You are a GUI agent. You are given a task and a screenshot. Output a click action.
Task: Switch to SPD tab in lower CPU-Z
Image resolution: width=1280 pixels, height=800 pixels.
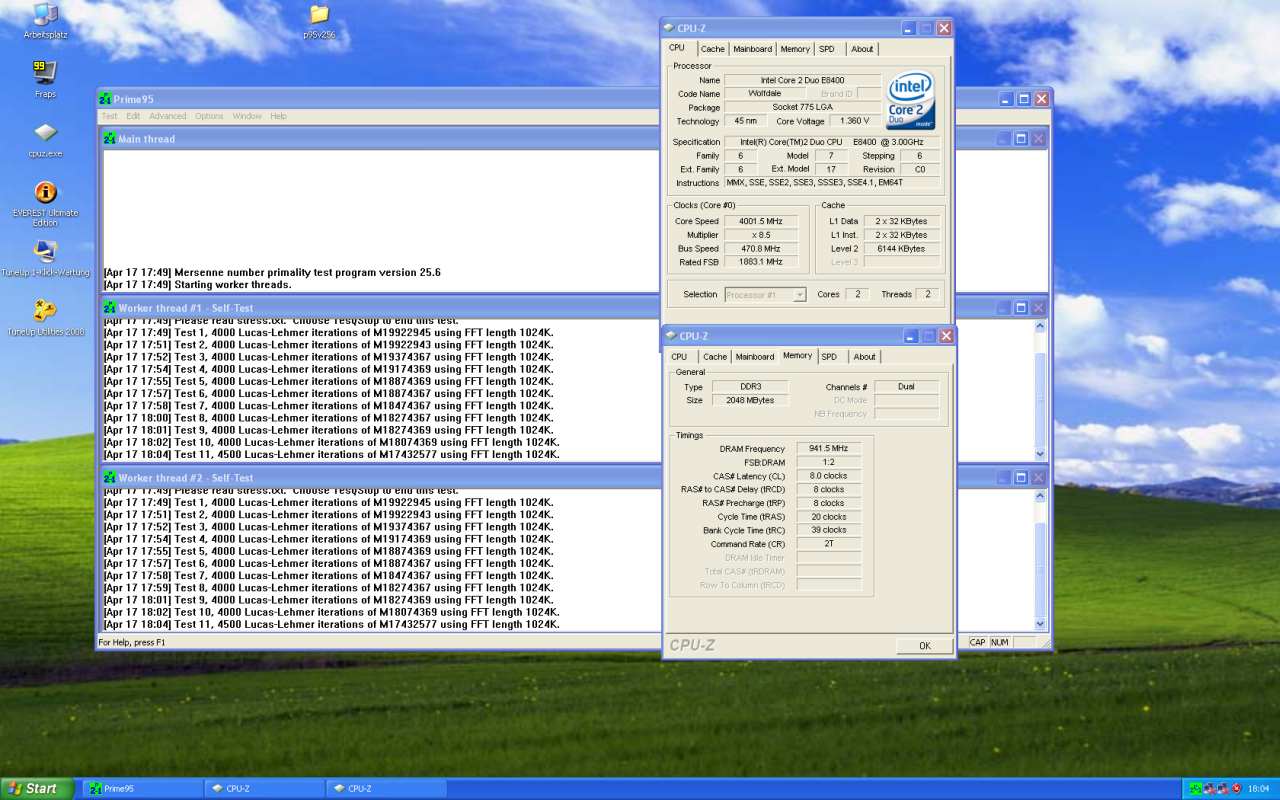coord(829,357)
